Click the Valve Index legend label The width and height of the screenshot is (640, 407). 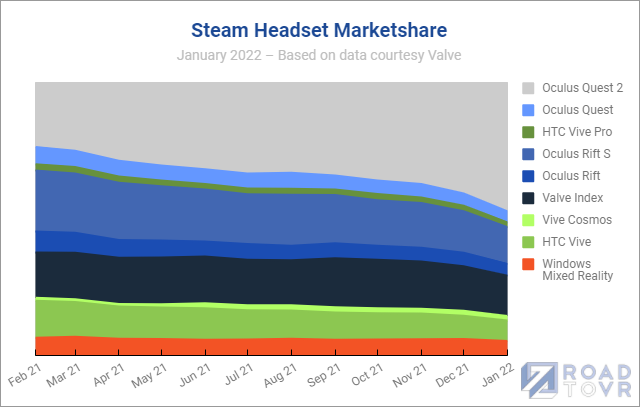pyautogui.click(x=573, y=198)
